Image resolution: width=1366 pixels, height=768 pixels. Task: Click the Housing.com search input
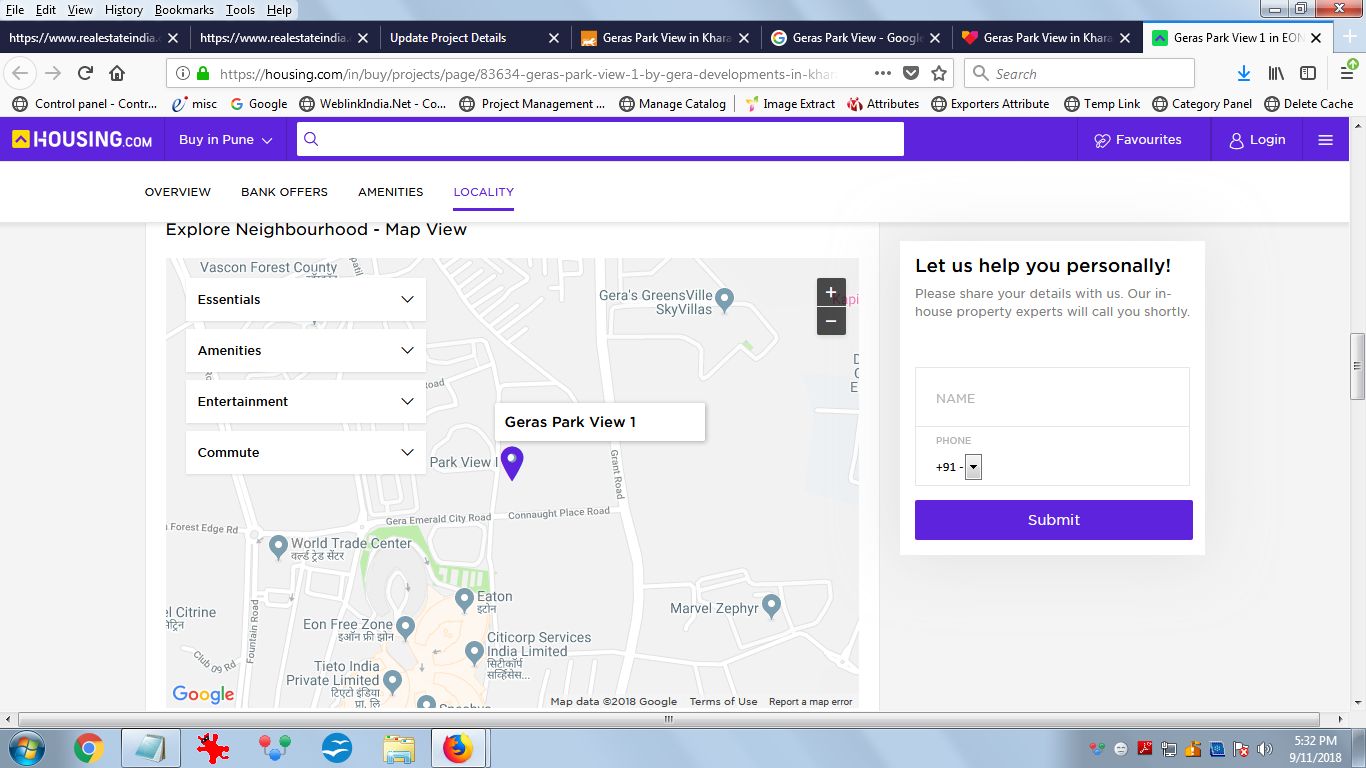tap(600, 139)
